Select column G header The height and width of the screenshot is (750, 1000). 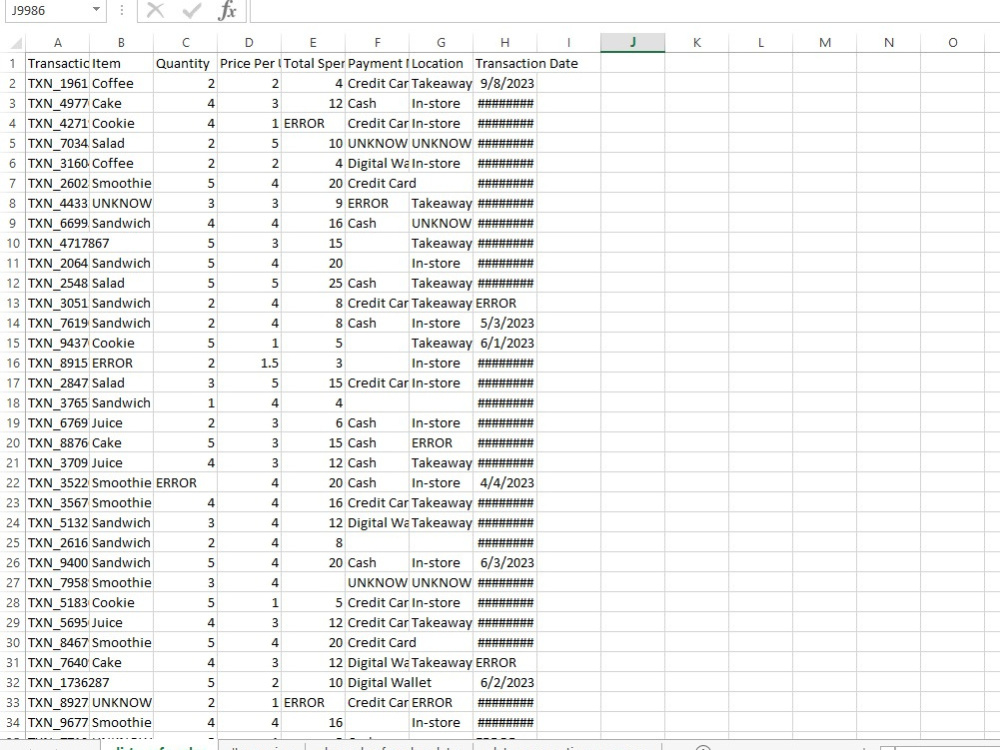coord(441,43)
